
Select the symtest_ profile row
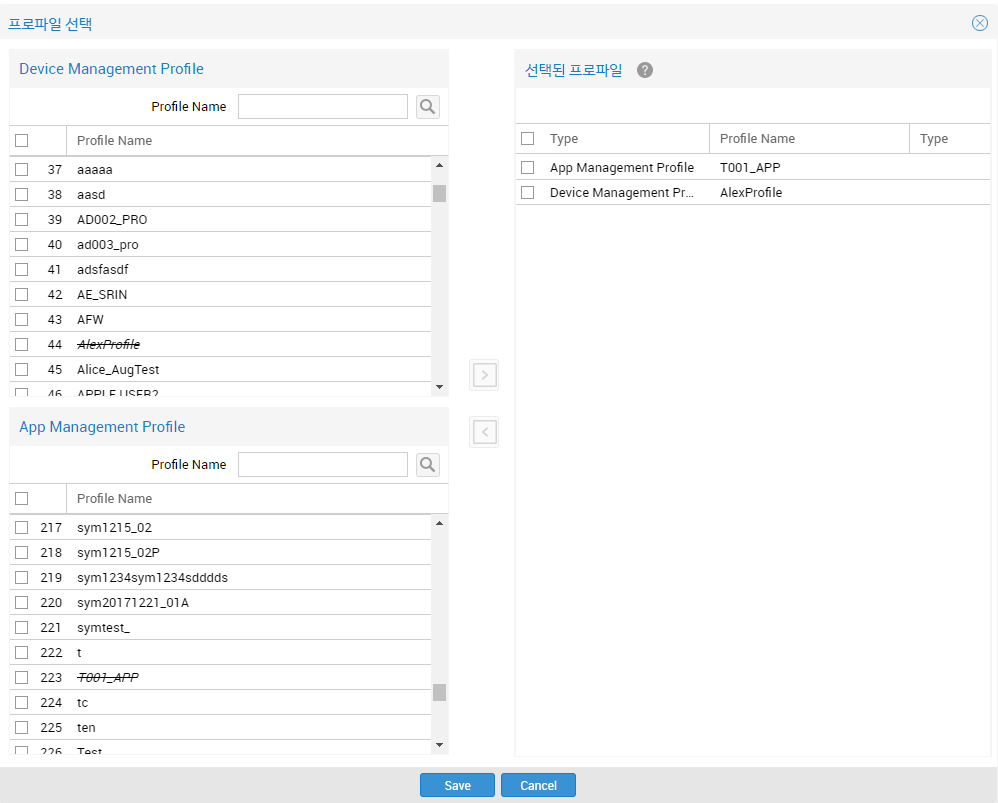tap(103, 628)
